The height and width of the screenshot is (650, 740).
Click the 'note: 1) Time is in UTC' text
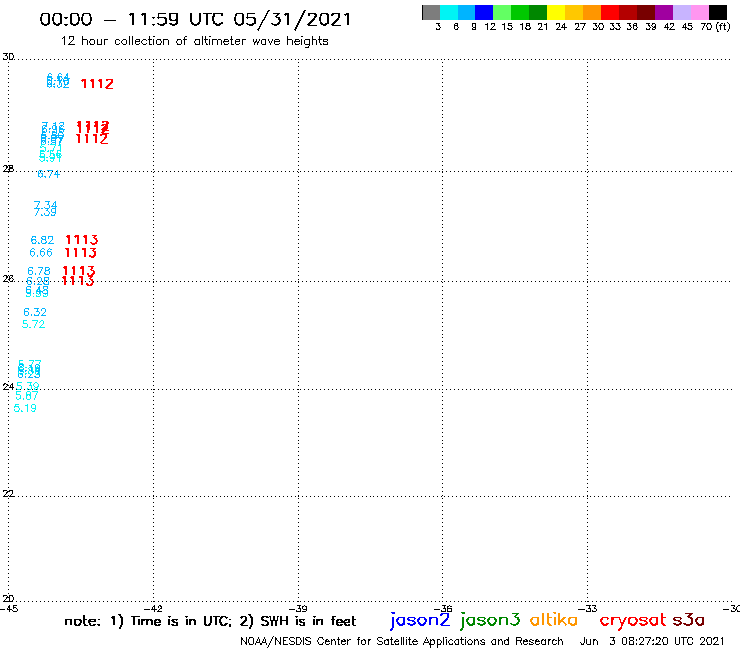148,621
